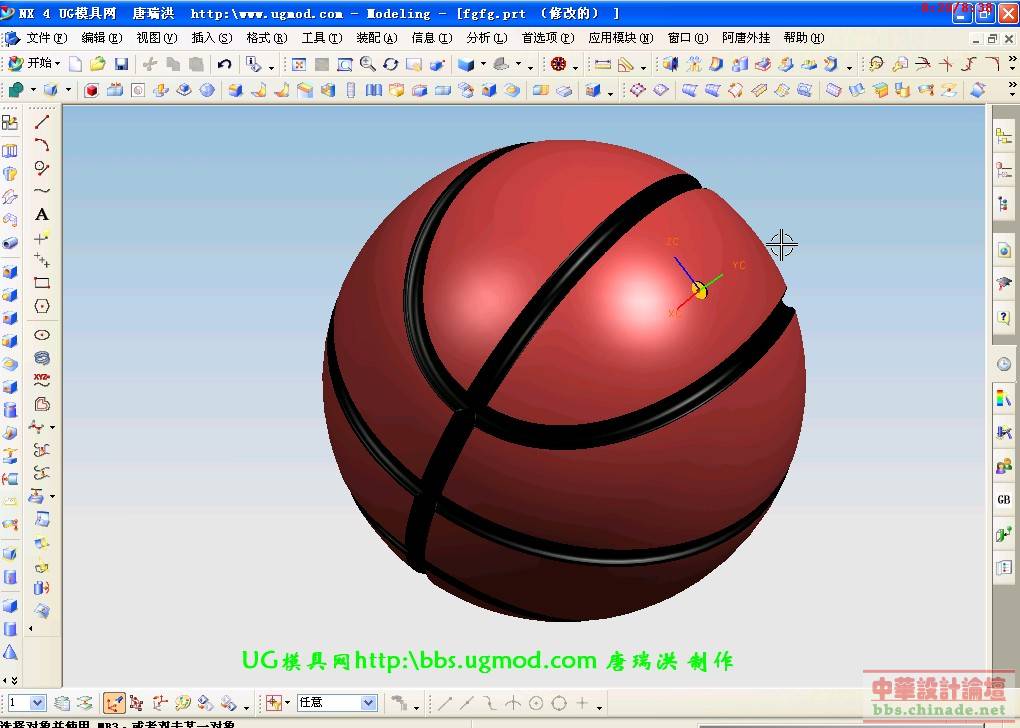Click the yellow WCS origin handle
The image size is (1020, 728).
[699, 290]
